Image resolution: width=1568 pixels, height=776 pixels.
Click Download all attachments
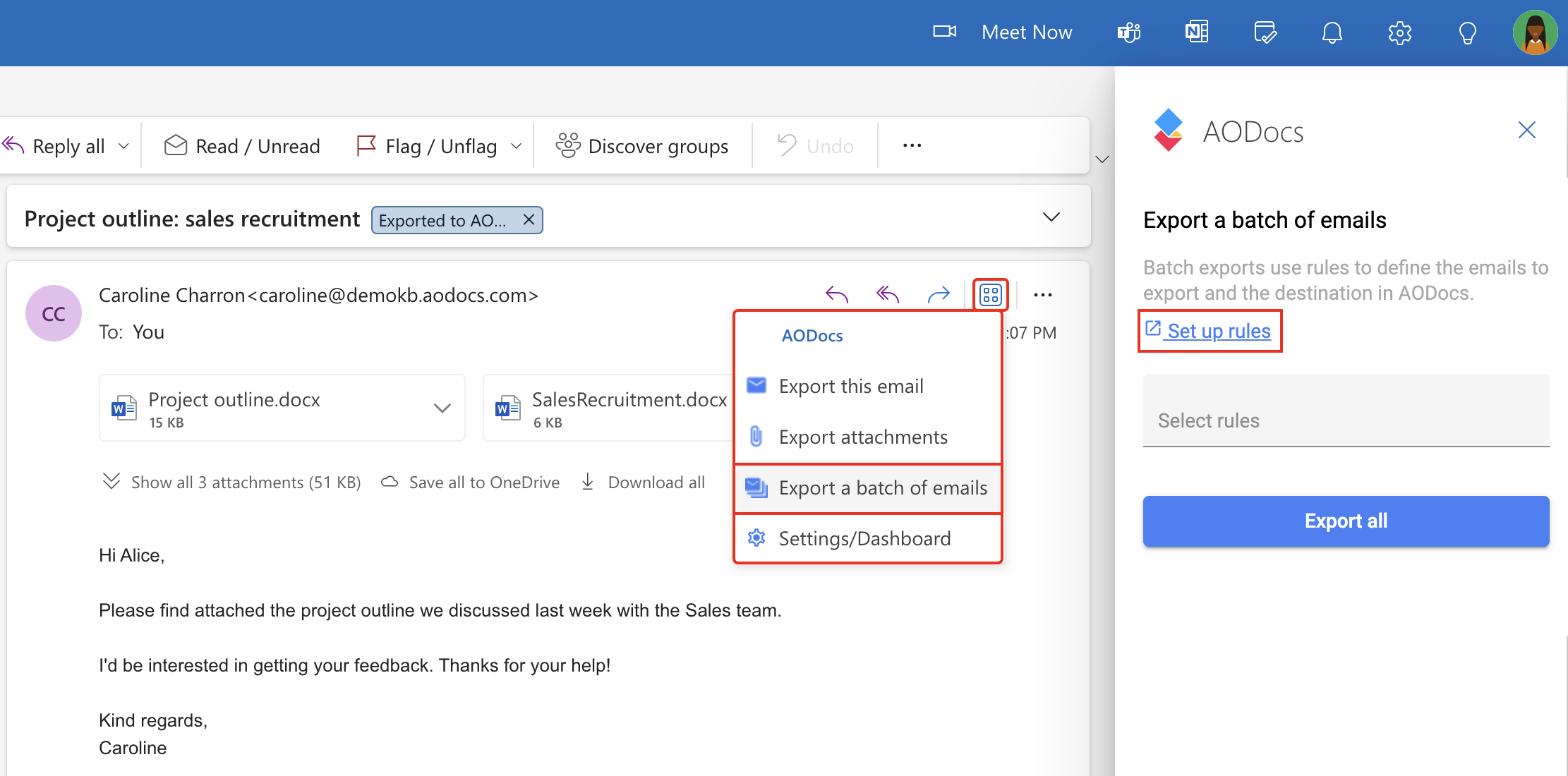pos(643,482)
